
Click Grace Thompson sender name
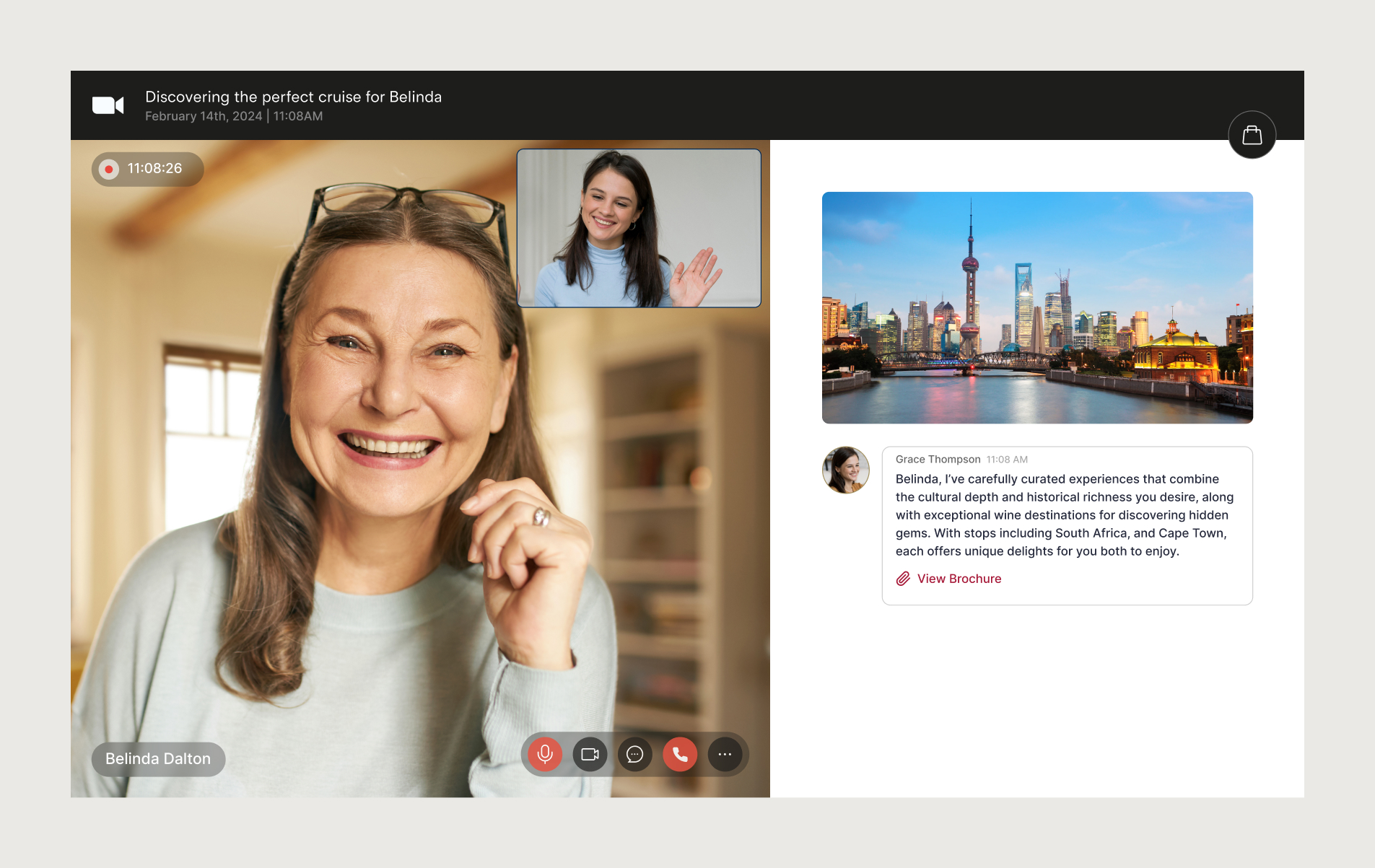tap(938, 460)
